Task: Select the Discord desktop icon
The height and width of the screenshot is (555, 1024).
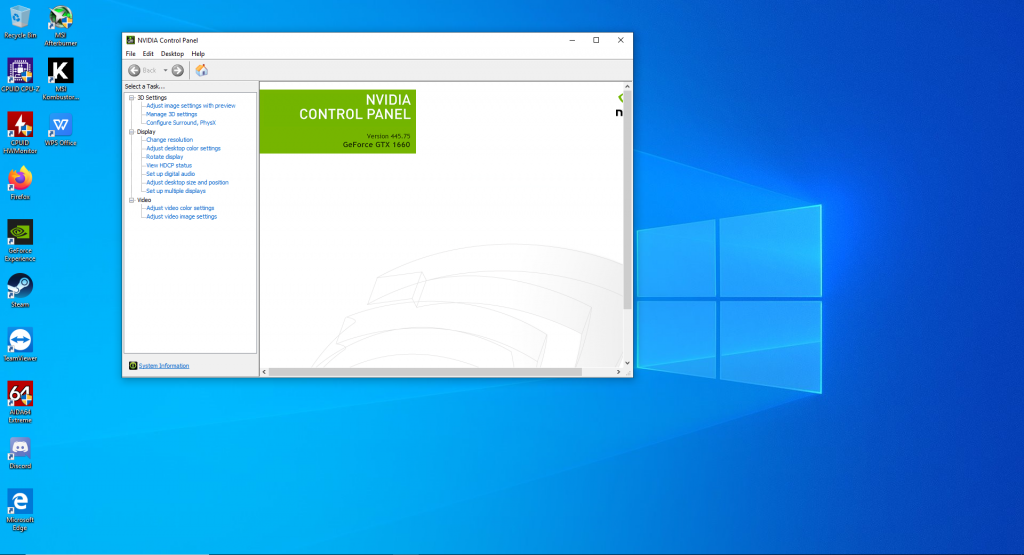Action: click(x=20, y=453)
